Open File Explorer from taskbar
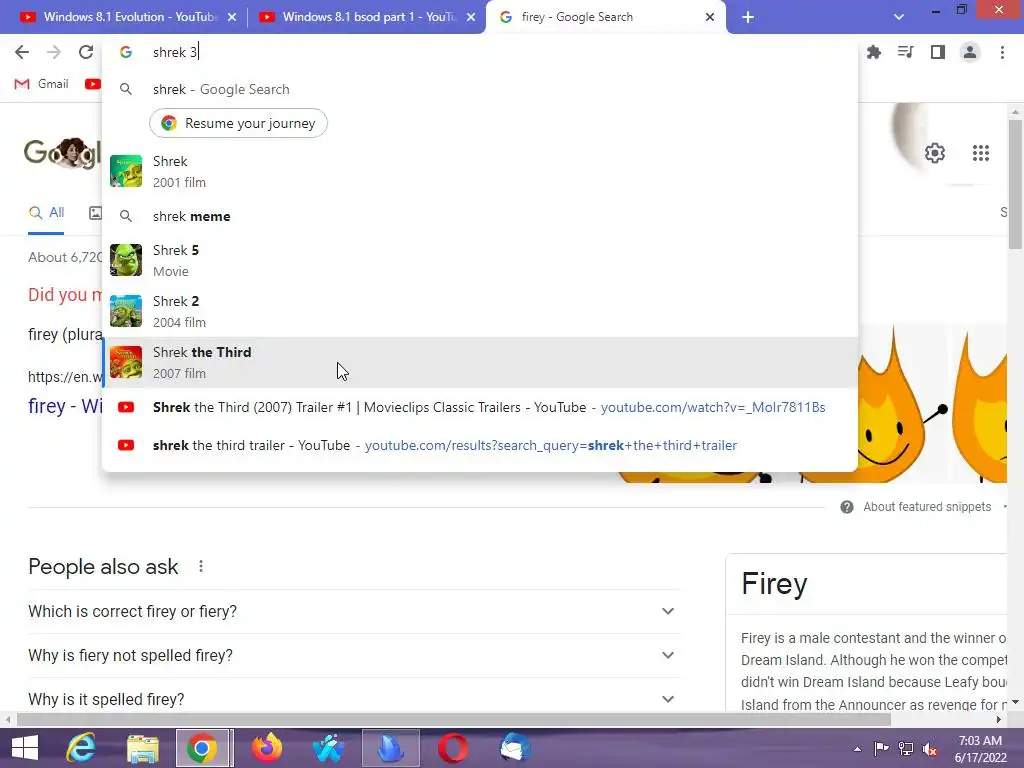The height and width of the screenshot is (768, 1024). 142,748
